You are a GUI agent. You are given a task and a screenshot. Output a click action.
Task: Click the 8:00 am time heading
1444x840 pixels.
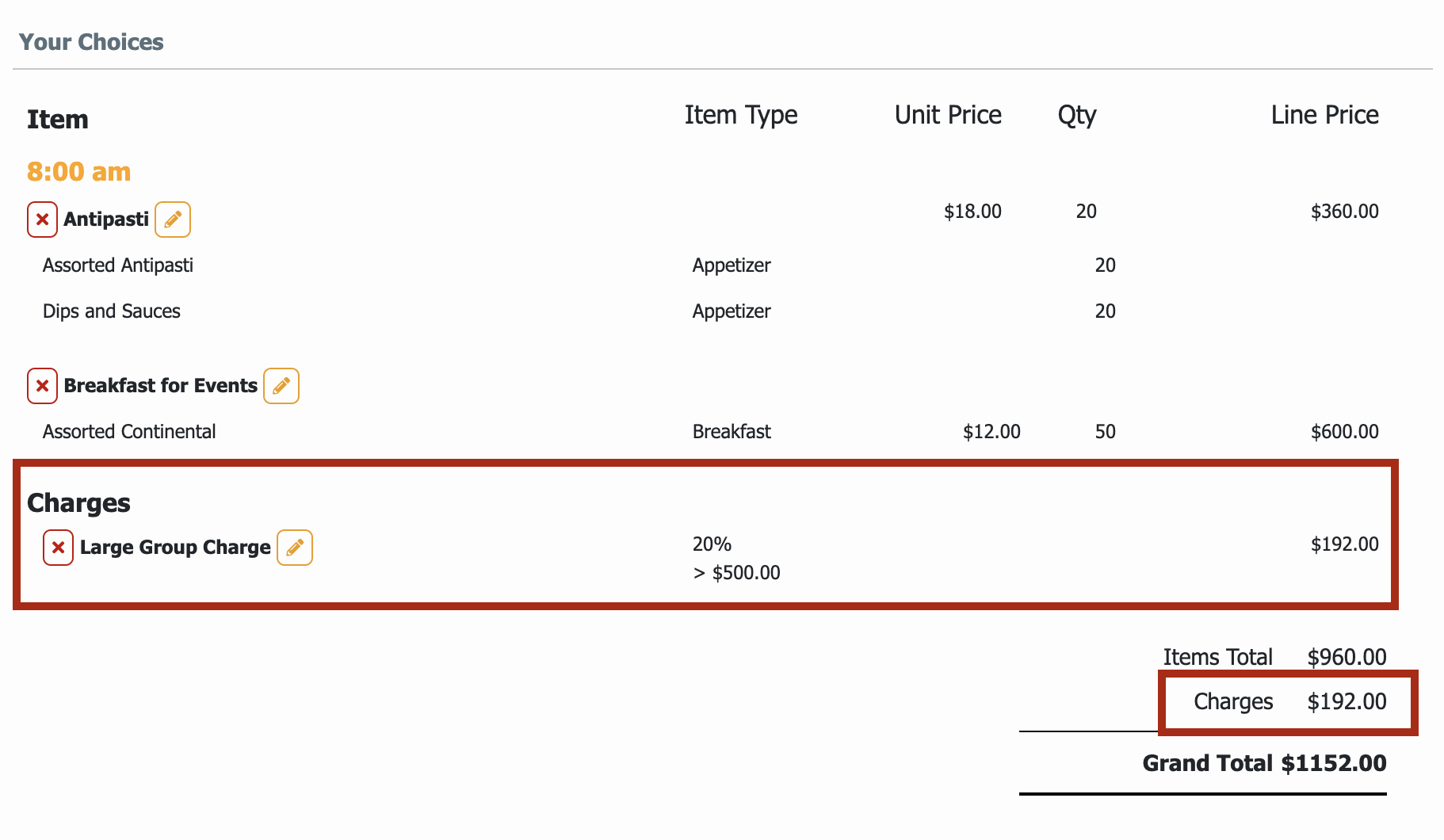(x=78, y=172)
